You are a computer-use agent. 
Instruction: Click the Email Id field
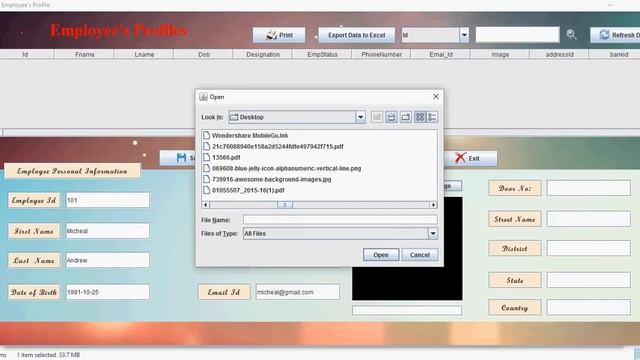pyautogui.click(x=298, y=292)
